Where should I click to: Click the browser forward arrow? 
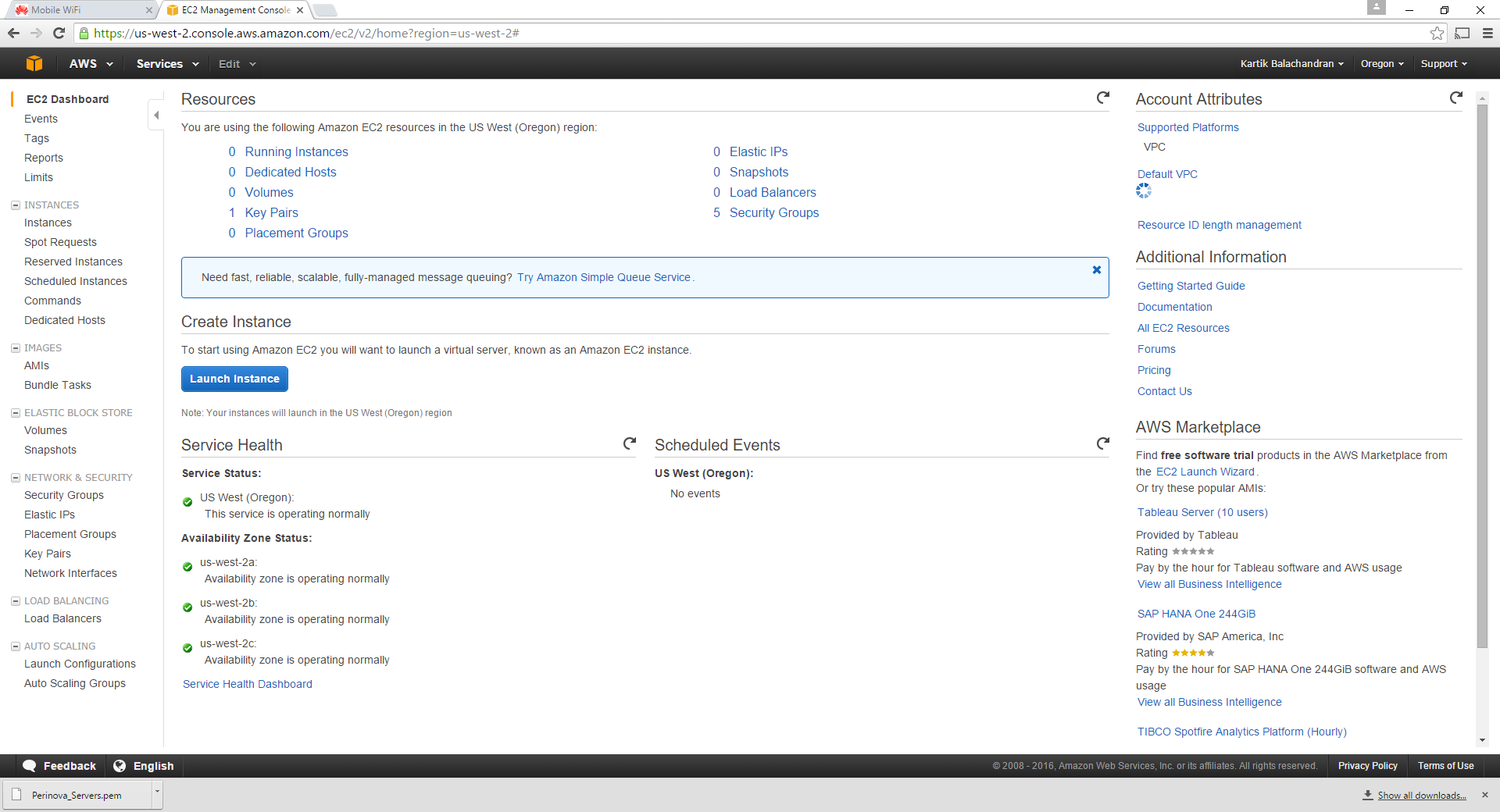pyautogui.click(x=36, y=33)
